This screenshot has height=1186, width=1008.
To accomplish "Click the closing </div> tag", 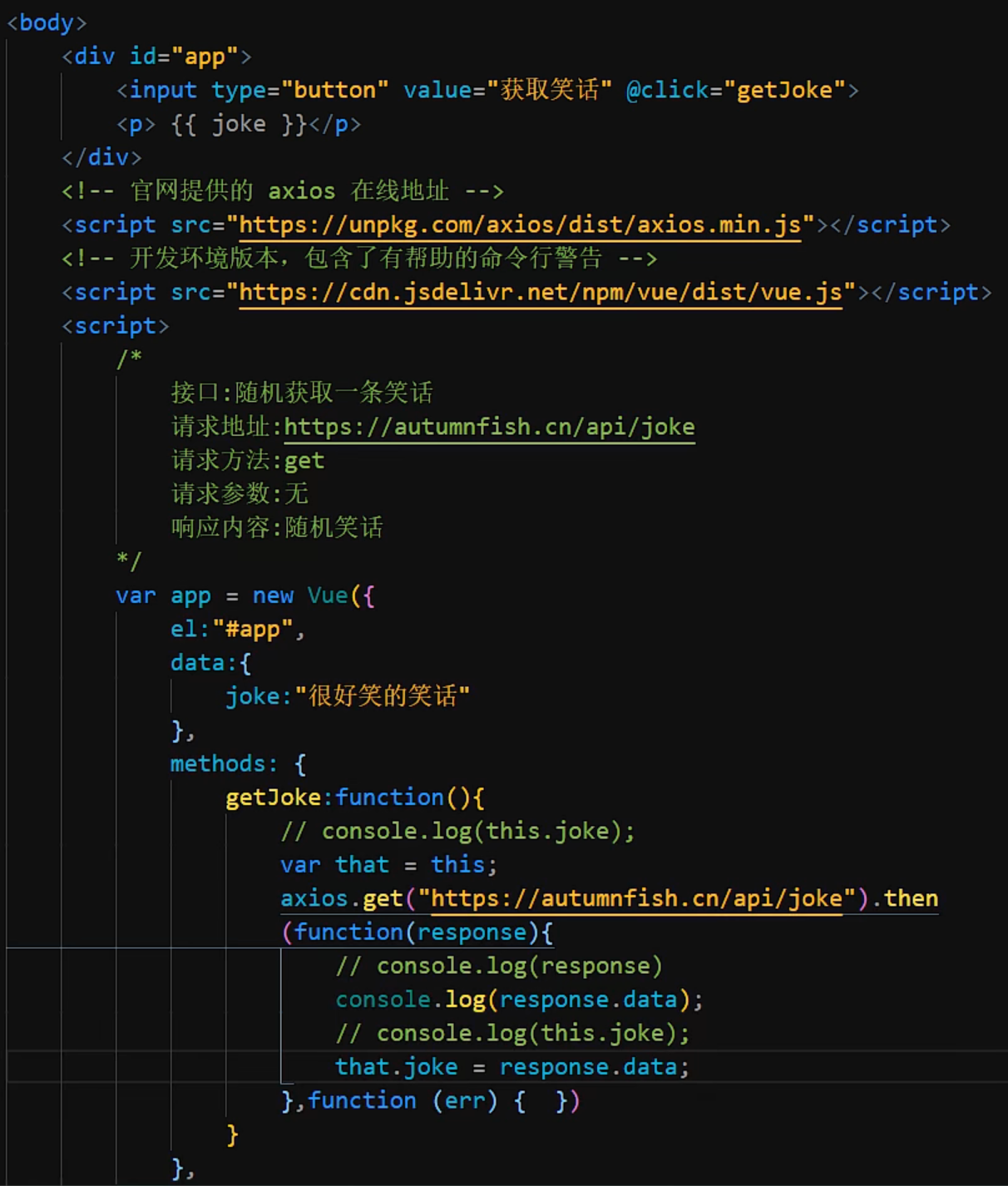I will (x=101, y=157).
